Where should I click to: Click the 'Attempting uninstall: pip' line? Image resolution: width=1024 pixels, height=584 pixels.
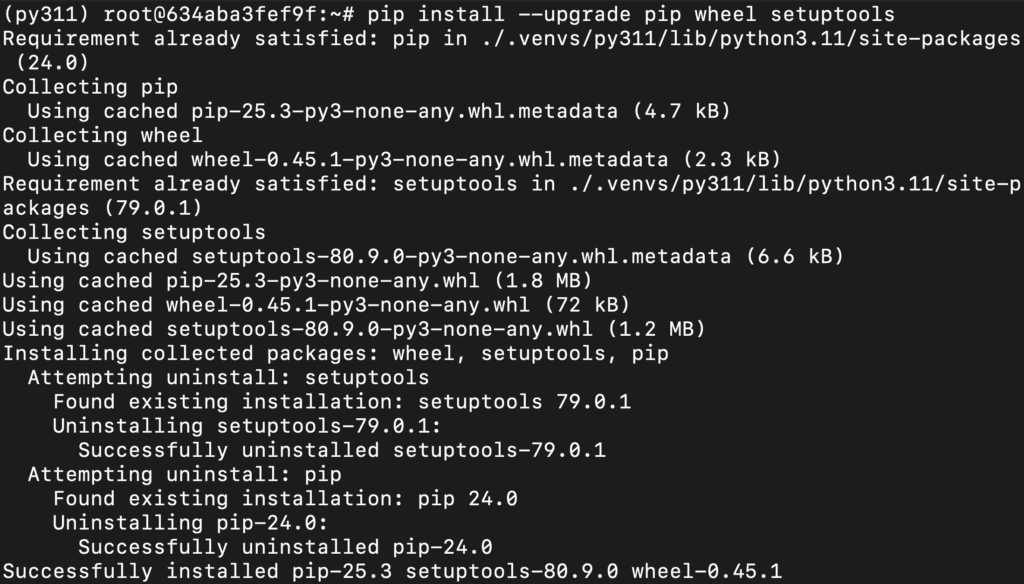click(184, 475)
